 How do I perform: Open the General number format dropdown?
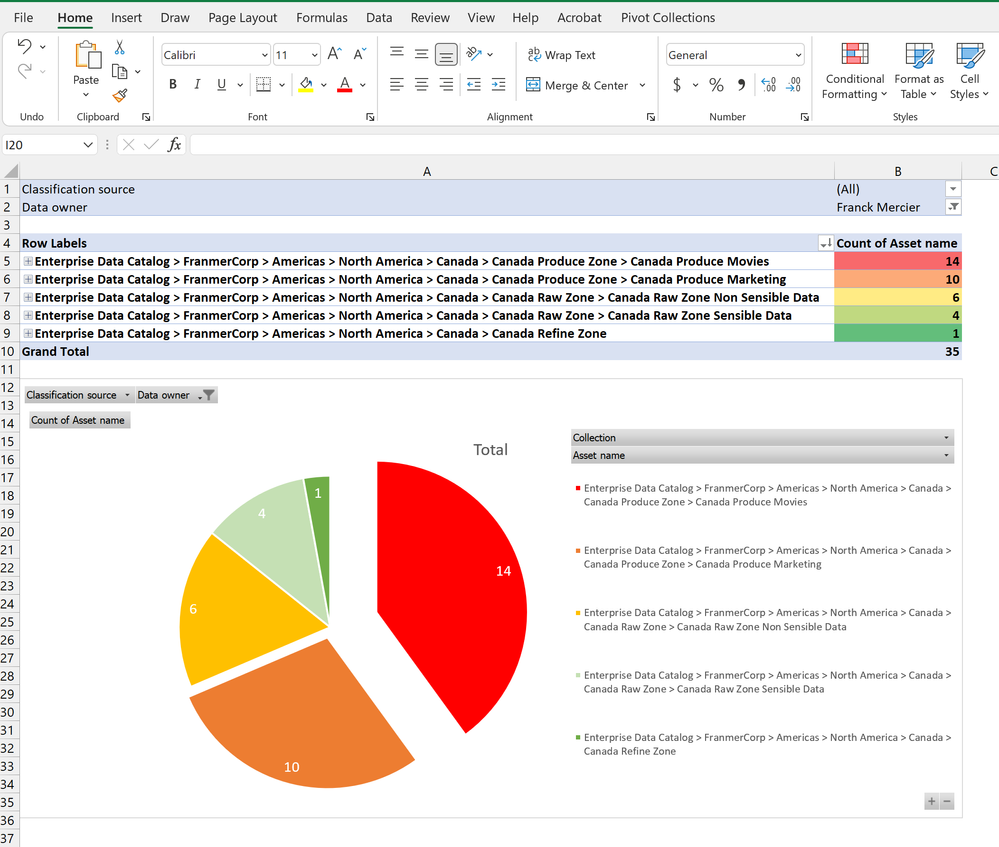pos(798,55)
